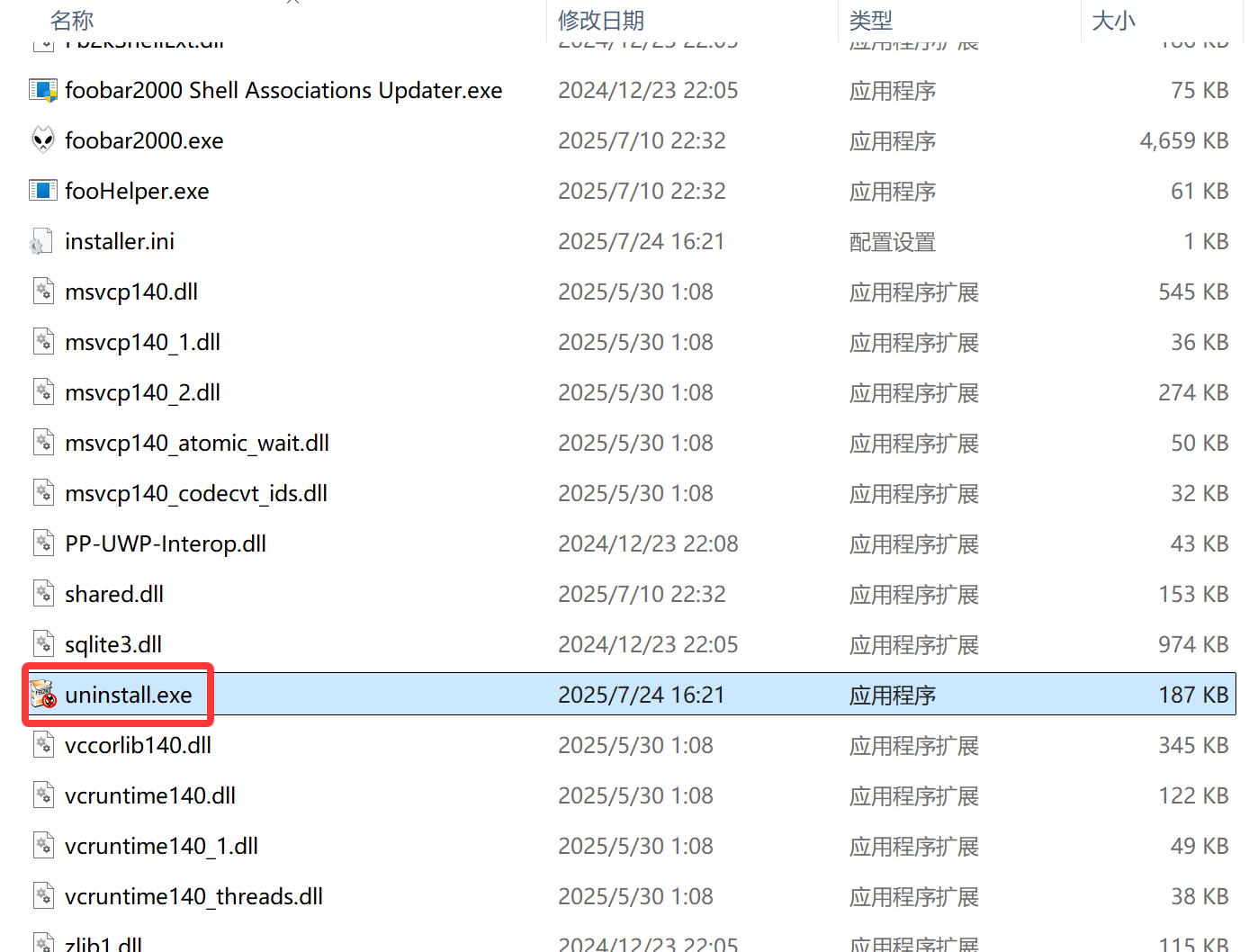1258x952 pixels.
Task: Select the uninstall.exe icon
Action: (43, 695)
